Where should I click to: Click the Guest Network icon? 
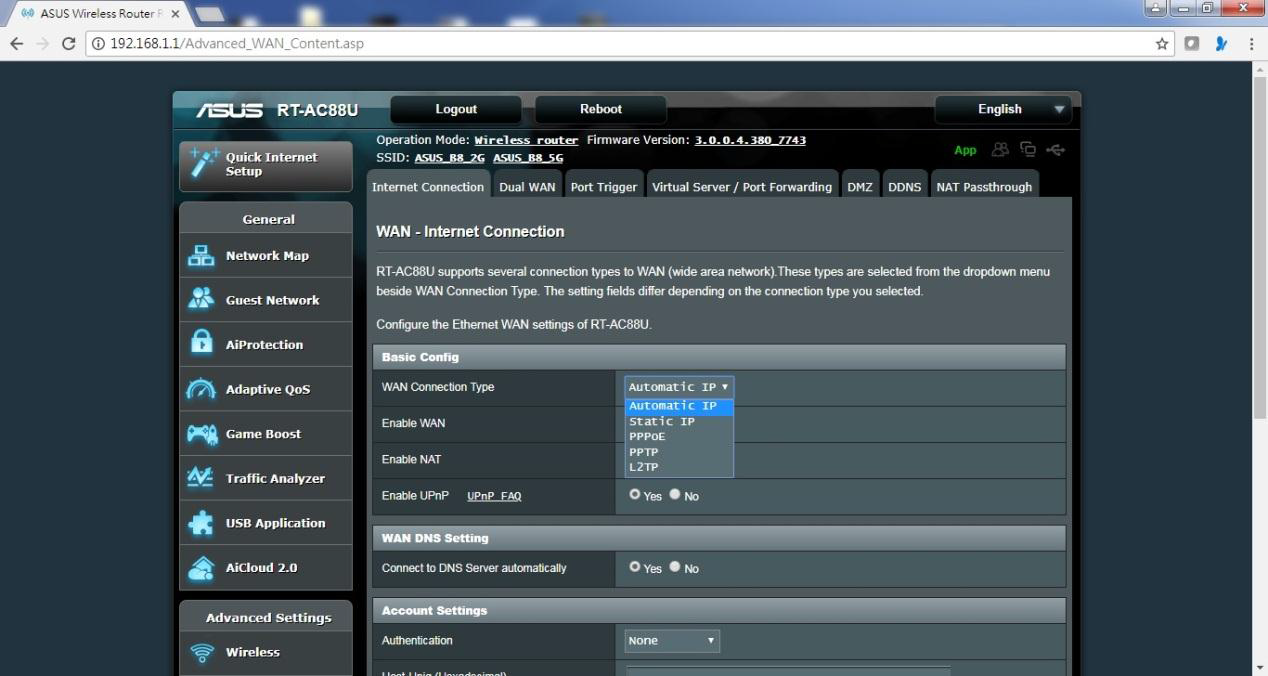(201, 300)
